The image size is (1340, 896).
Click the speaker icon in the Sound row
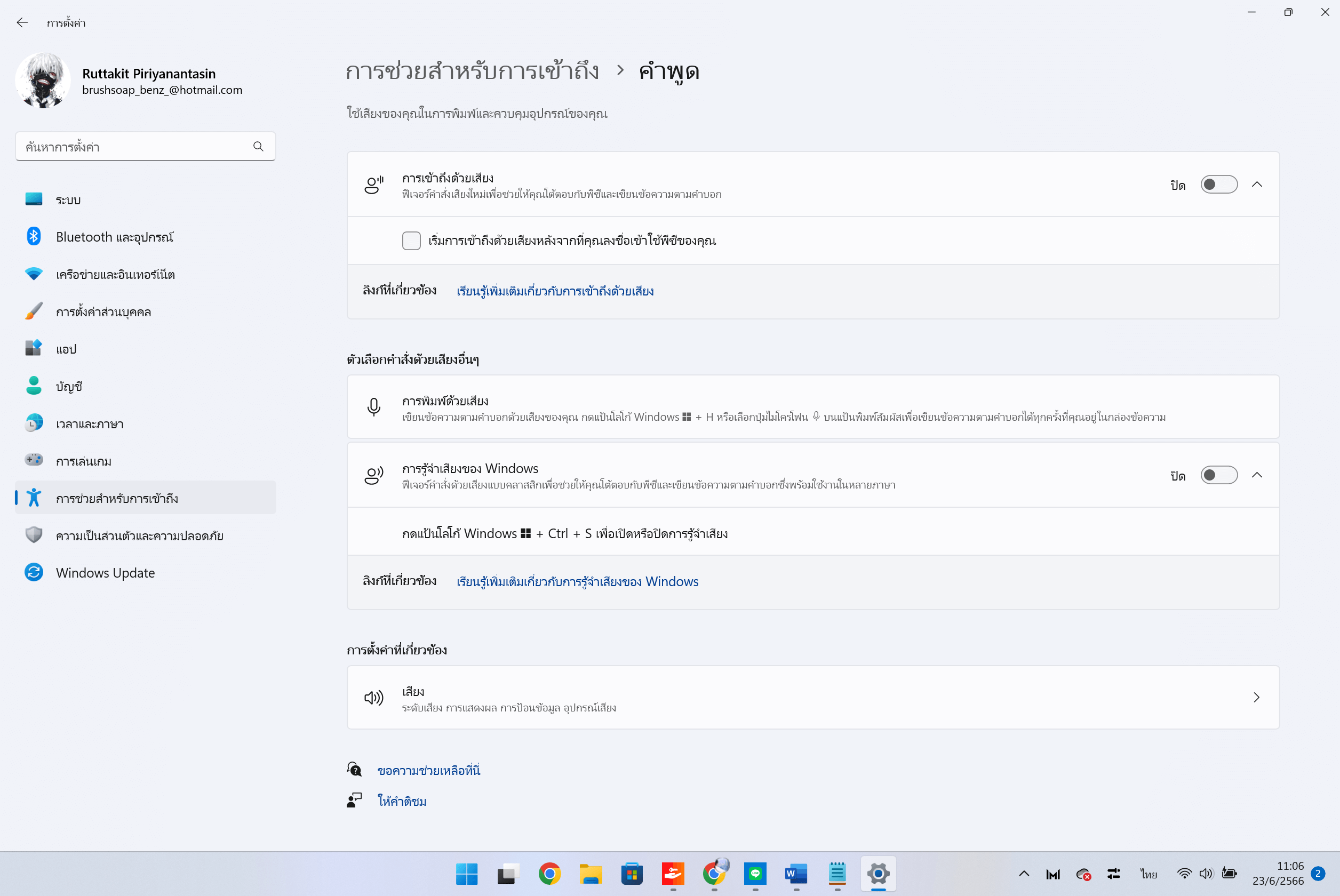coord(374,698)
